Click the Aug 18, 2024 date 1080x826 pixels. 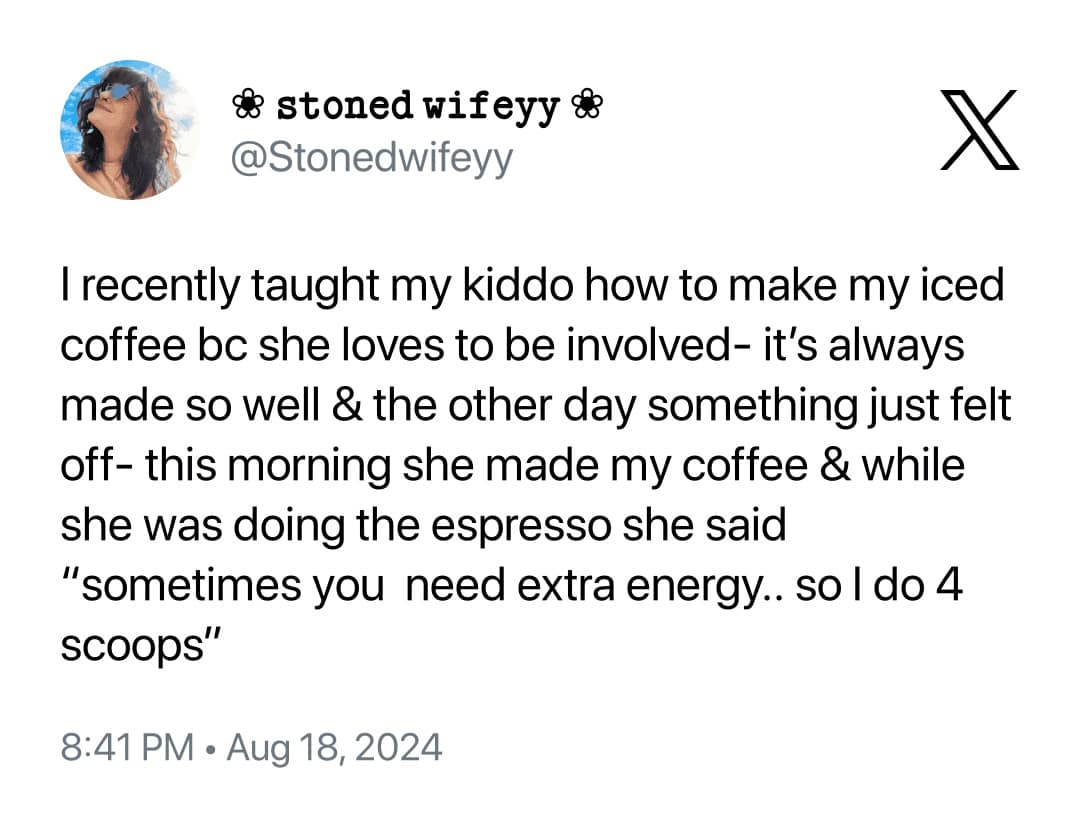(x=334, y=747)
